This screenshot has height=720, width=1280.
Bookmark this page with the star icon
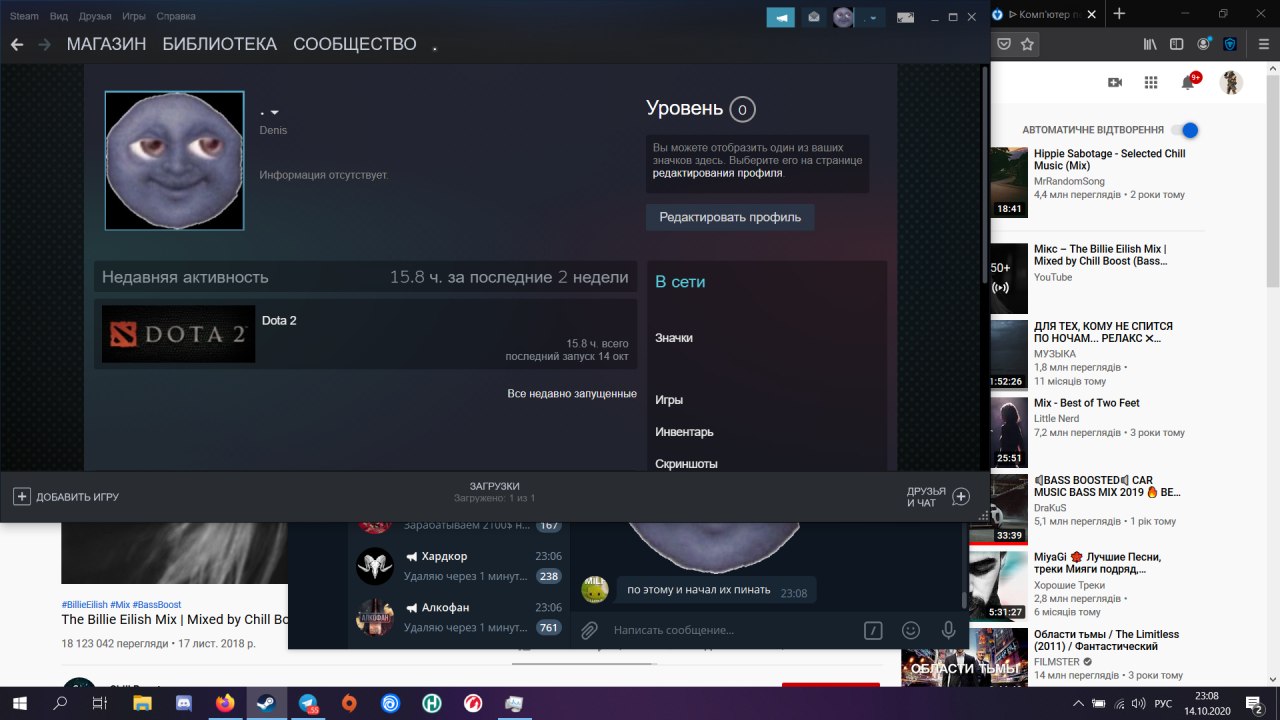coord(1028,44)
